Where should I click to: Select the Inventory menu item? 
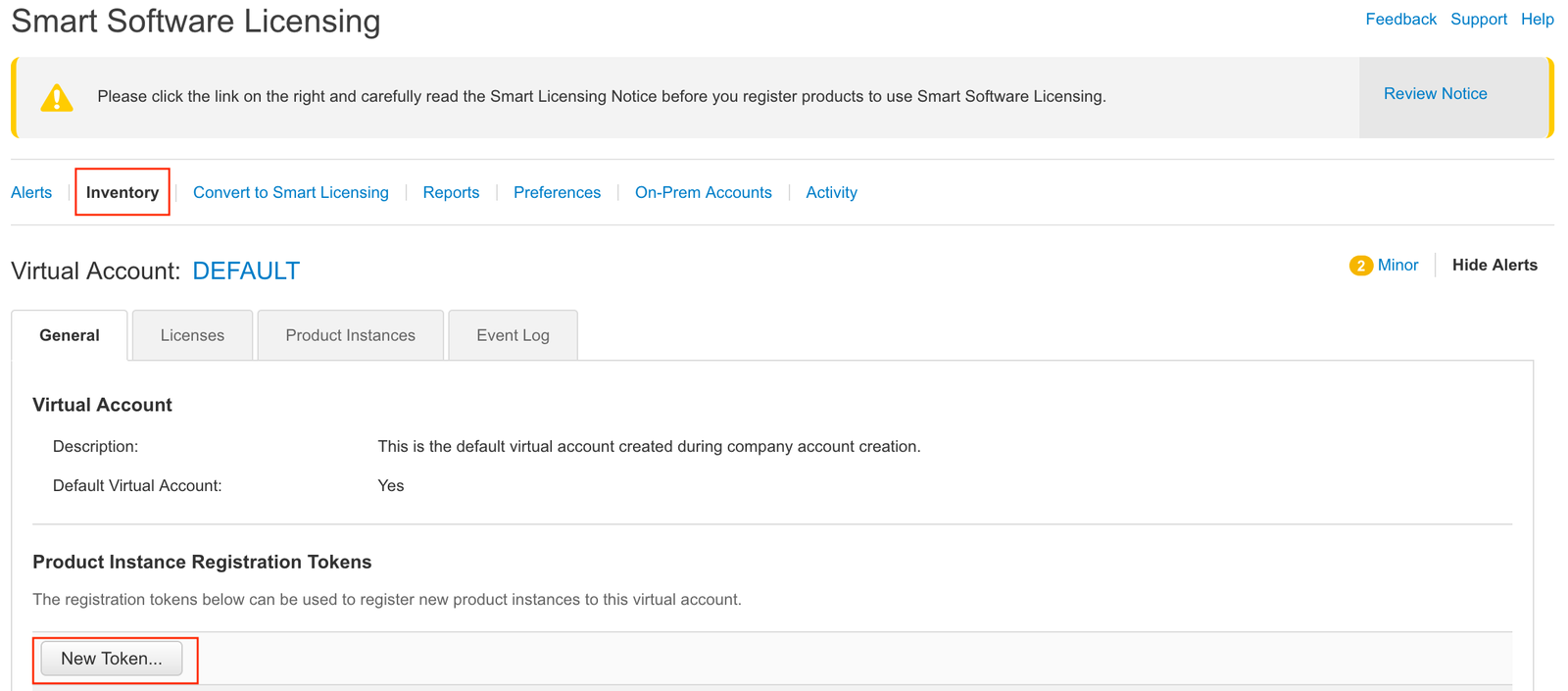[122, 193]
